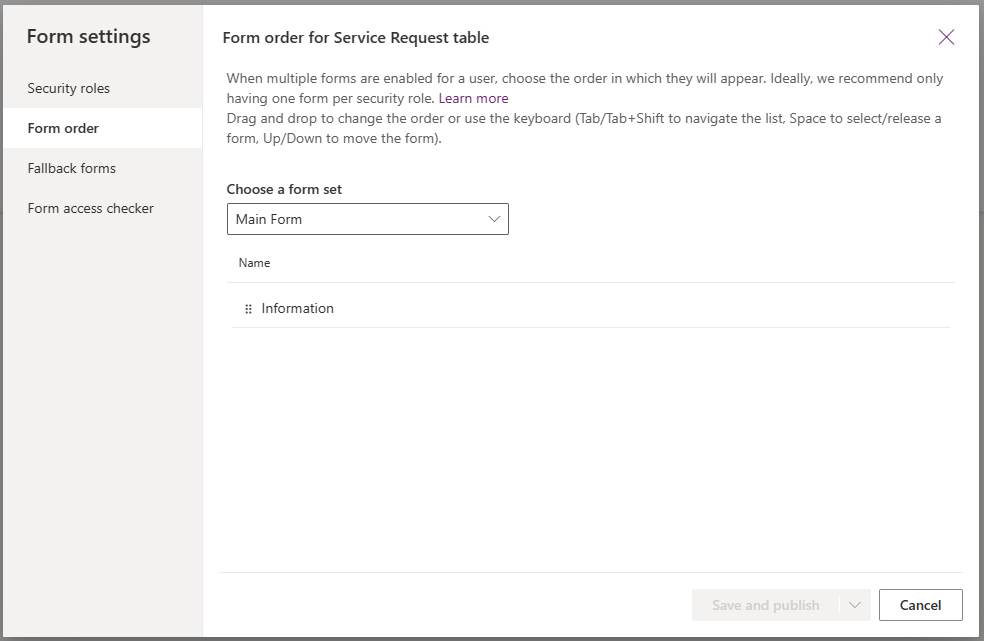Open the Form access checker section
984x641 pixels.
tap(91, 208)
